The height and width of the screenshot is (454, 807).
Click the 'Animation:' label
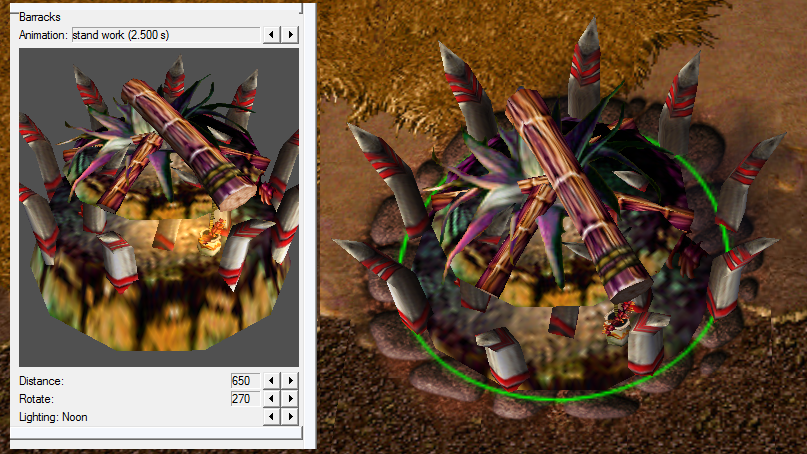[x=43, y=35]
